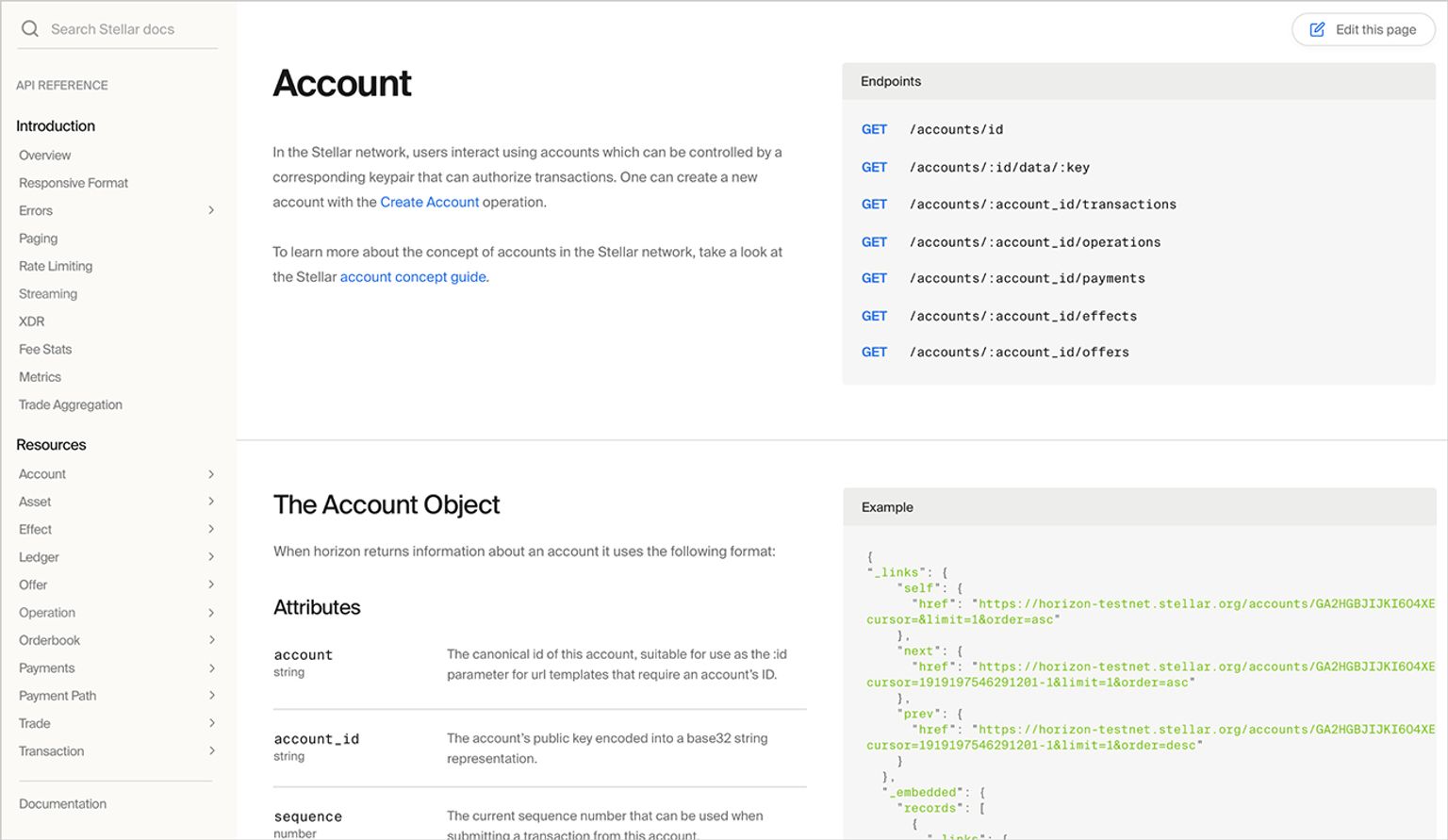Expand the Account resource chevron

pyautogui.click(x=211, y=474)
